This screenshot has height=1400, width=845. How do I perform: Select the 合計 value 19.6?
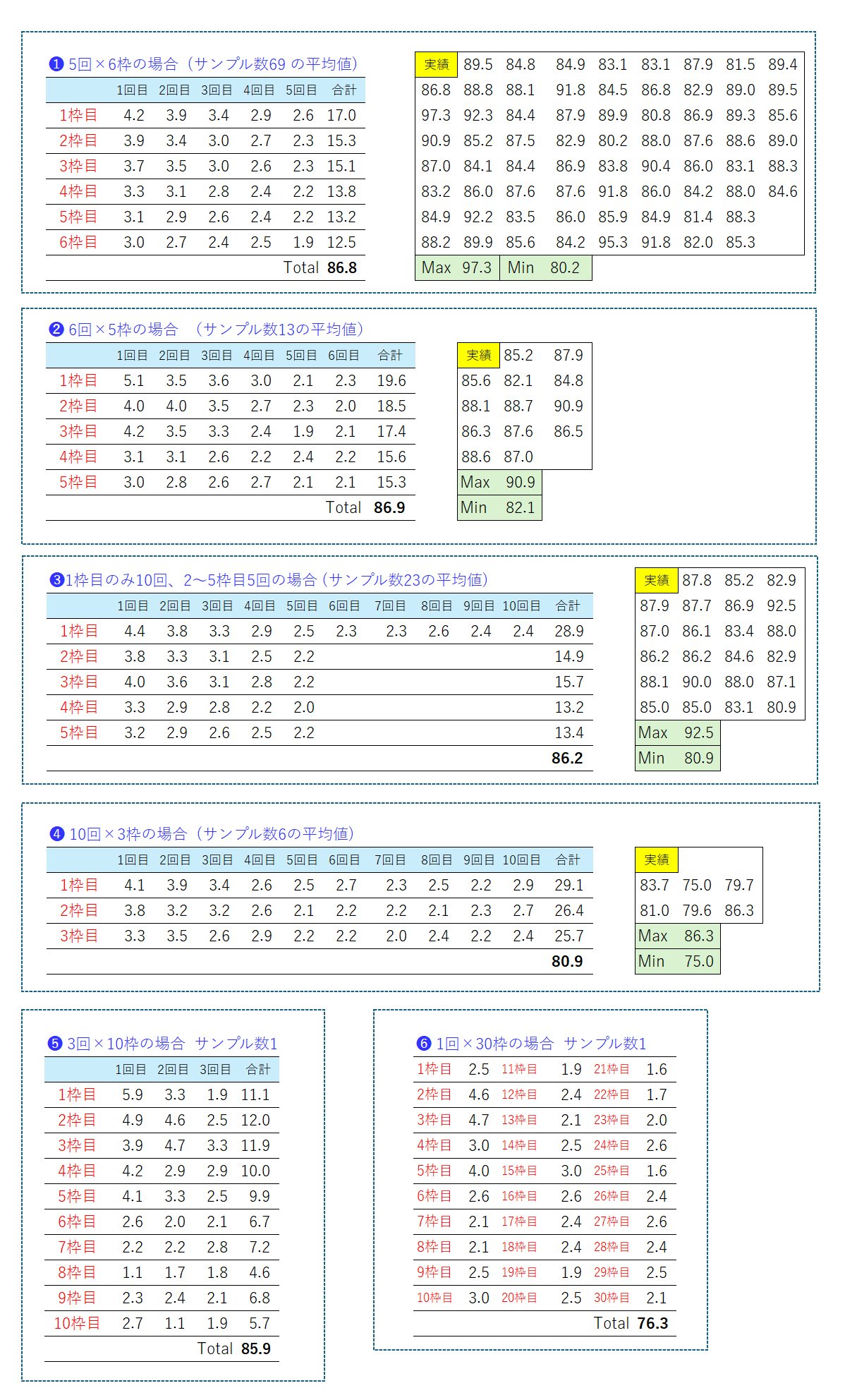click(391, 381)
